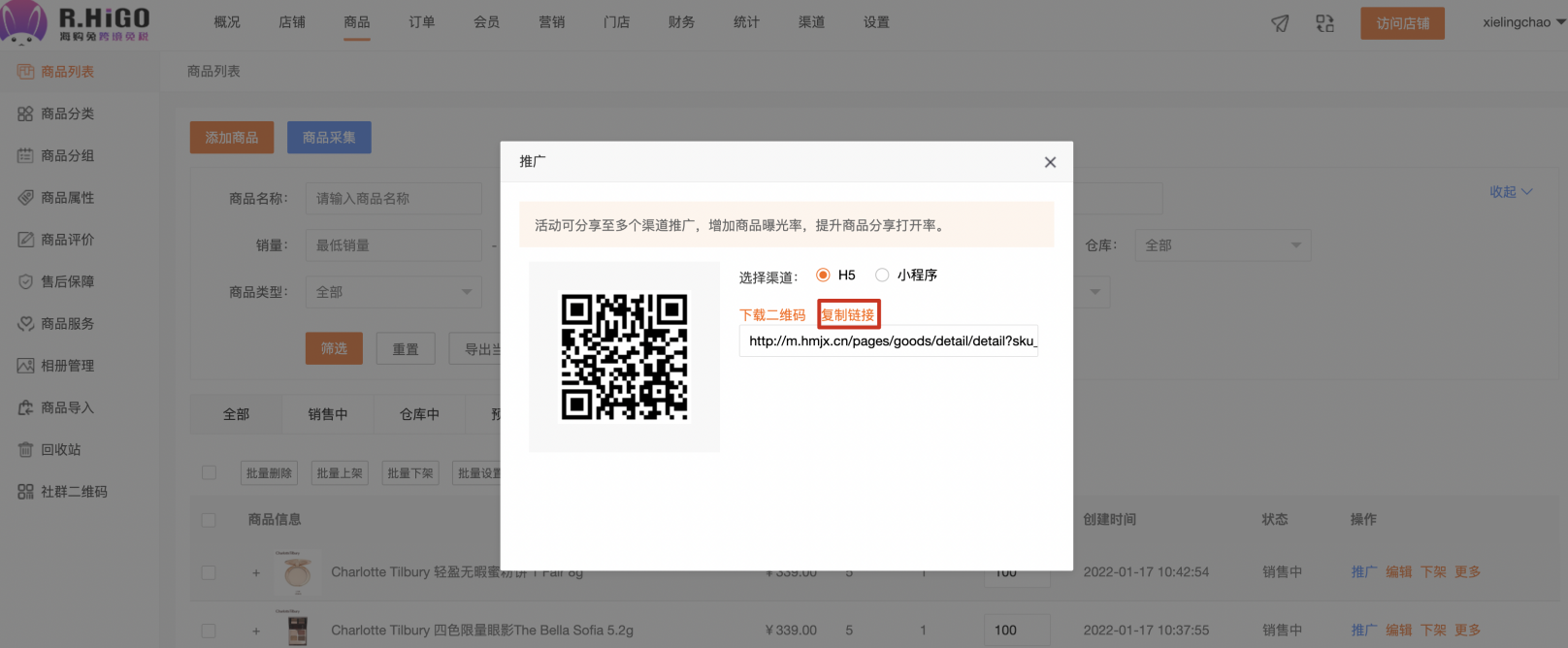Click the 访问店铺 button

[1402, 23]
